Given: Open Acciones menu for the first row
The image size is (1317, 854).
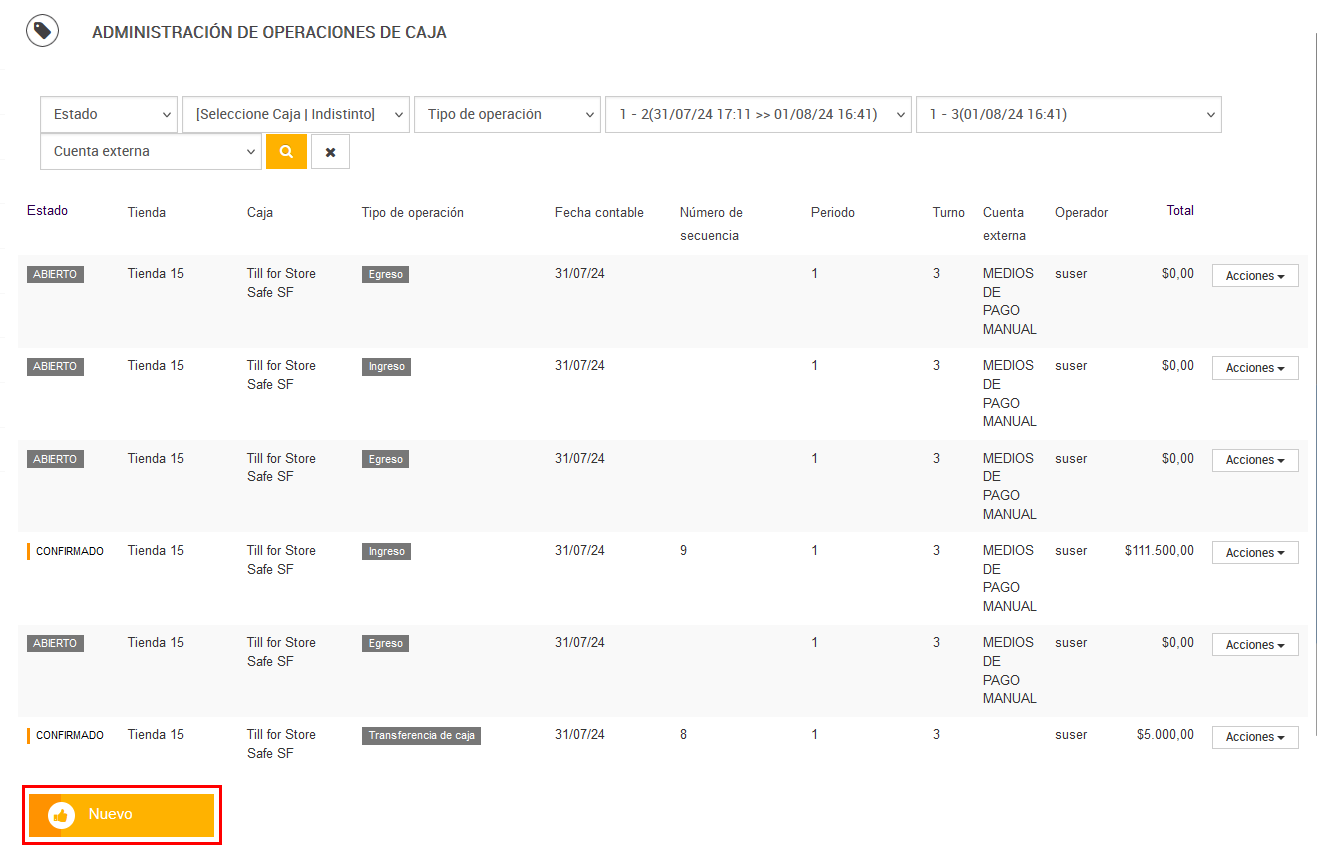Looking at the screenshot, I should [1255, 276].
